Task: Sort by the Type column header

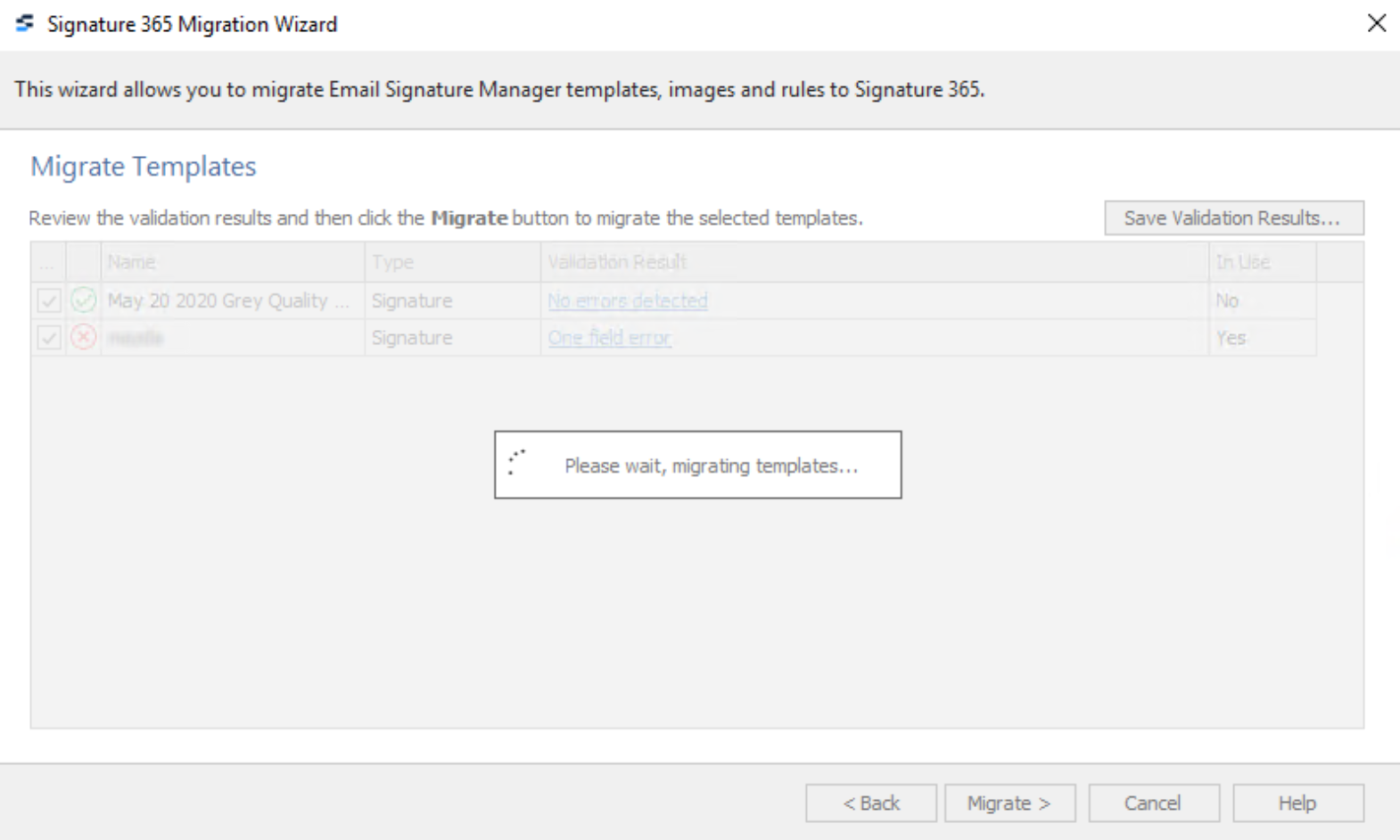Action: (x=453, y=262)
